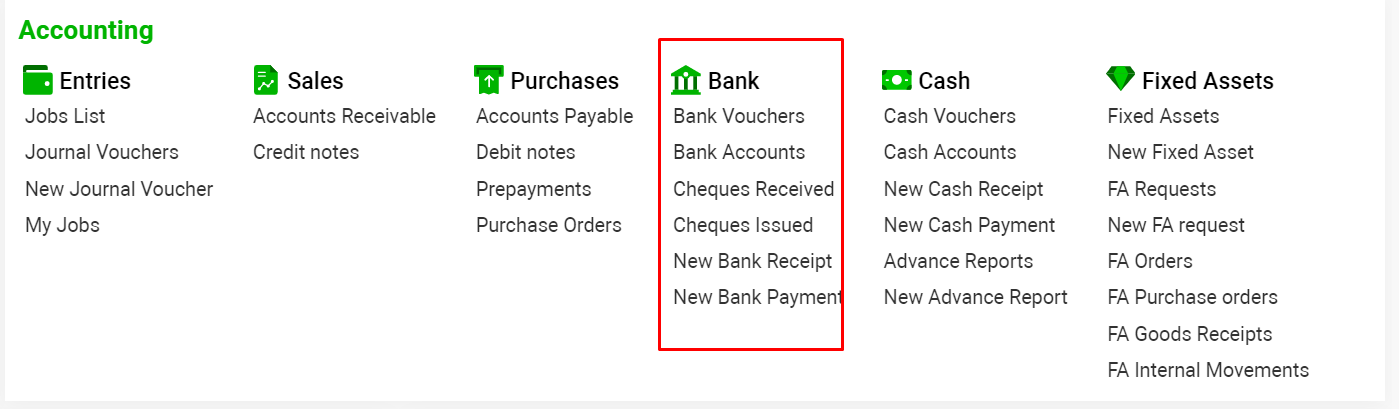Click the Fixed Assets diamond icon
Screen dimensions: 1399x409
click(x=1121, y=79)
